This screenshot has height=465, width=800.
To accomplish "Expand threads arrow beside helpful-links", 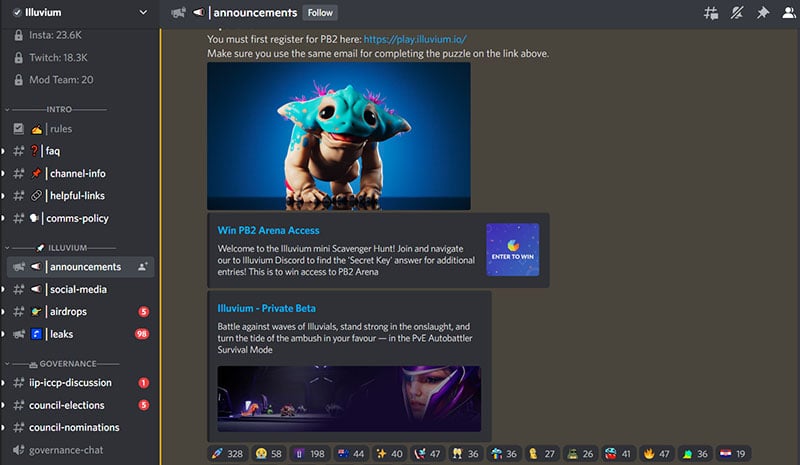I will [3, 195].
